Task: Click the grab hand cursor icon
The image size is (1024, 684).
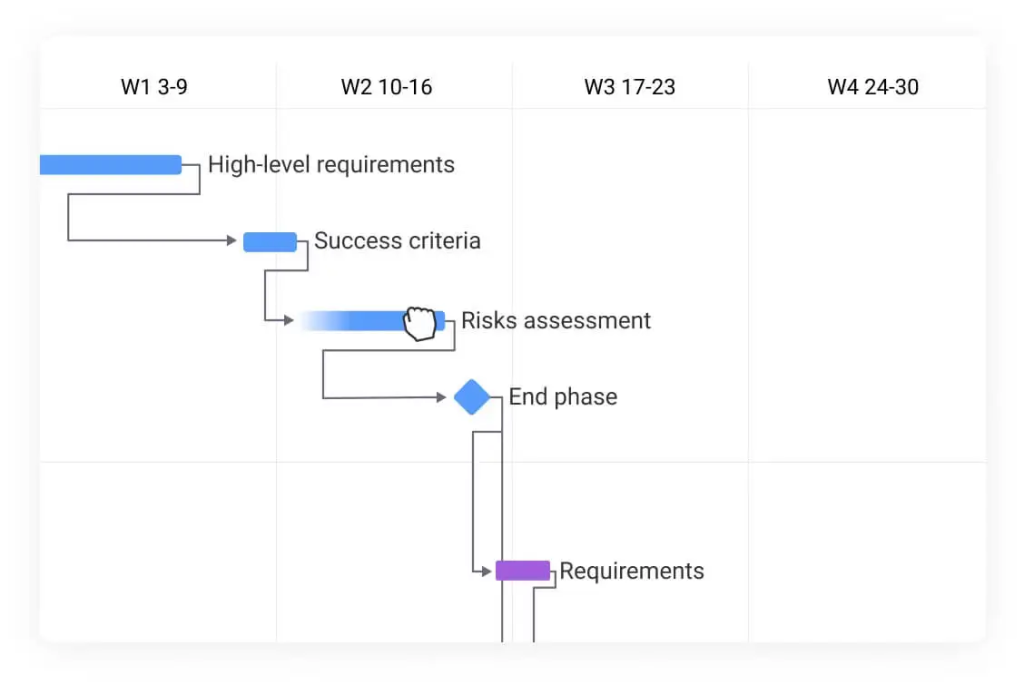Action: click(x=422, y=322)
